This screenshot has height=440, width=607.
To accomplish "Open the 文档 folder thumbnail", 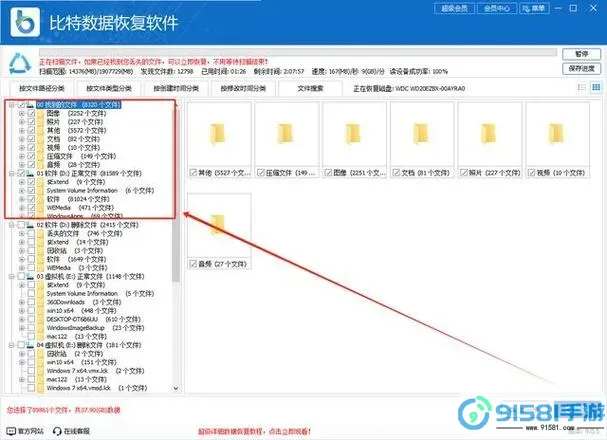I will (422, 134).
